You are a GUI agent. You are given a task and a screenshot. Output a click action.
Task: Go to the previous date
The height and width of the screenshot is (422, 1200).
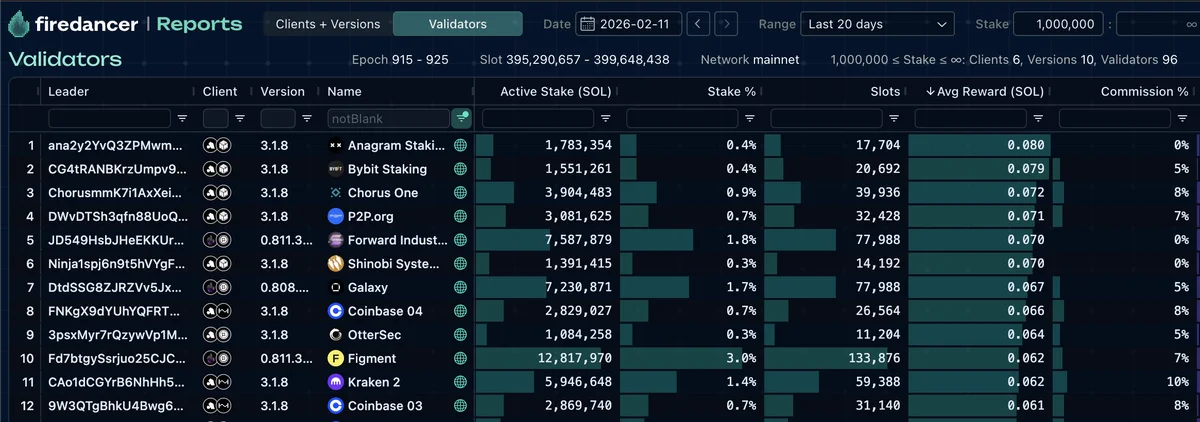[x=699, y=23]
